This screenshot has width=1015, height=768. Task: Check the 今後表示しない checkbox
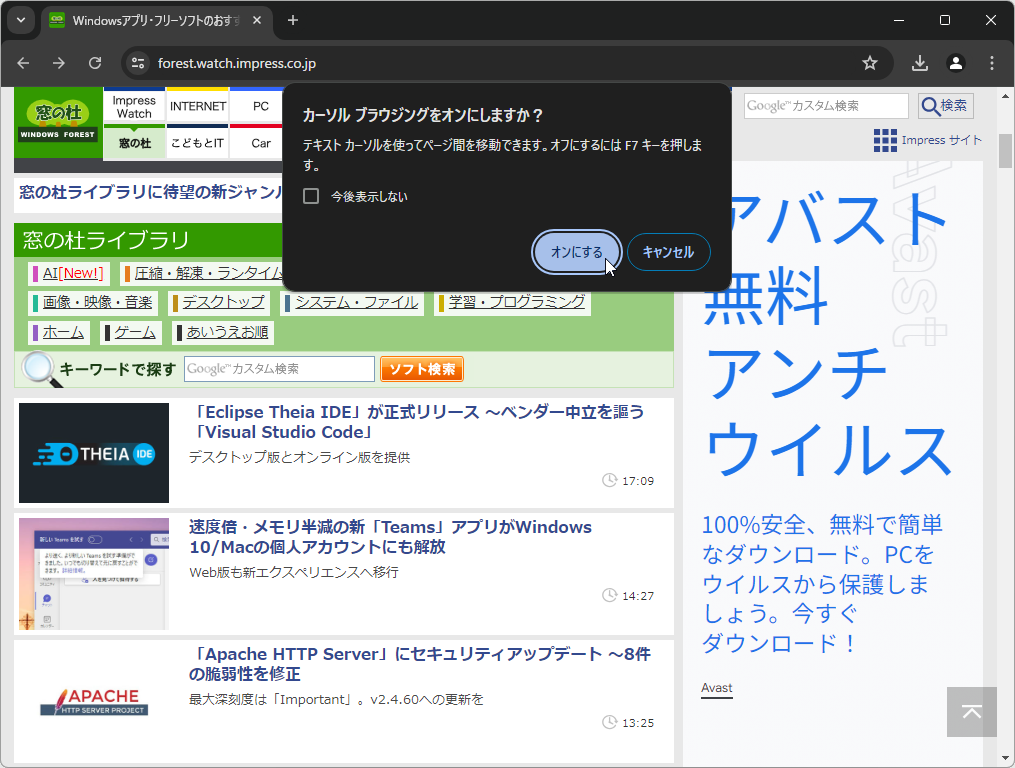(311, 196)
